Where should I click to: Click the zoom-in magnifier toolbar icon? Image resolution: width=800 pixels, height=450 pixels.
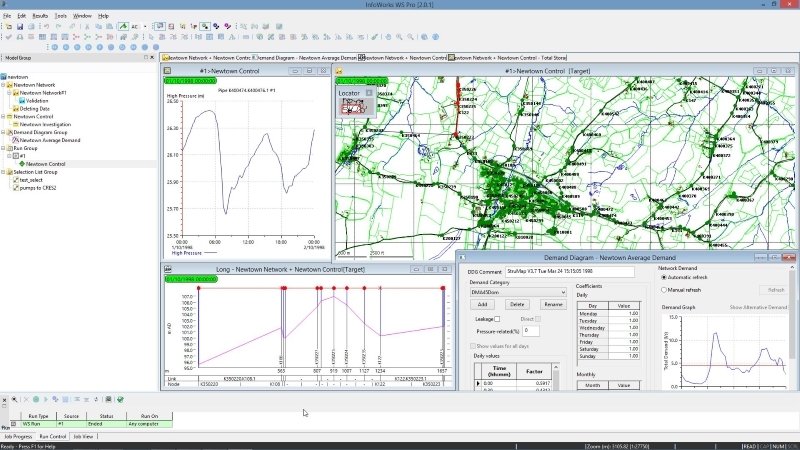pos(399,37)
